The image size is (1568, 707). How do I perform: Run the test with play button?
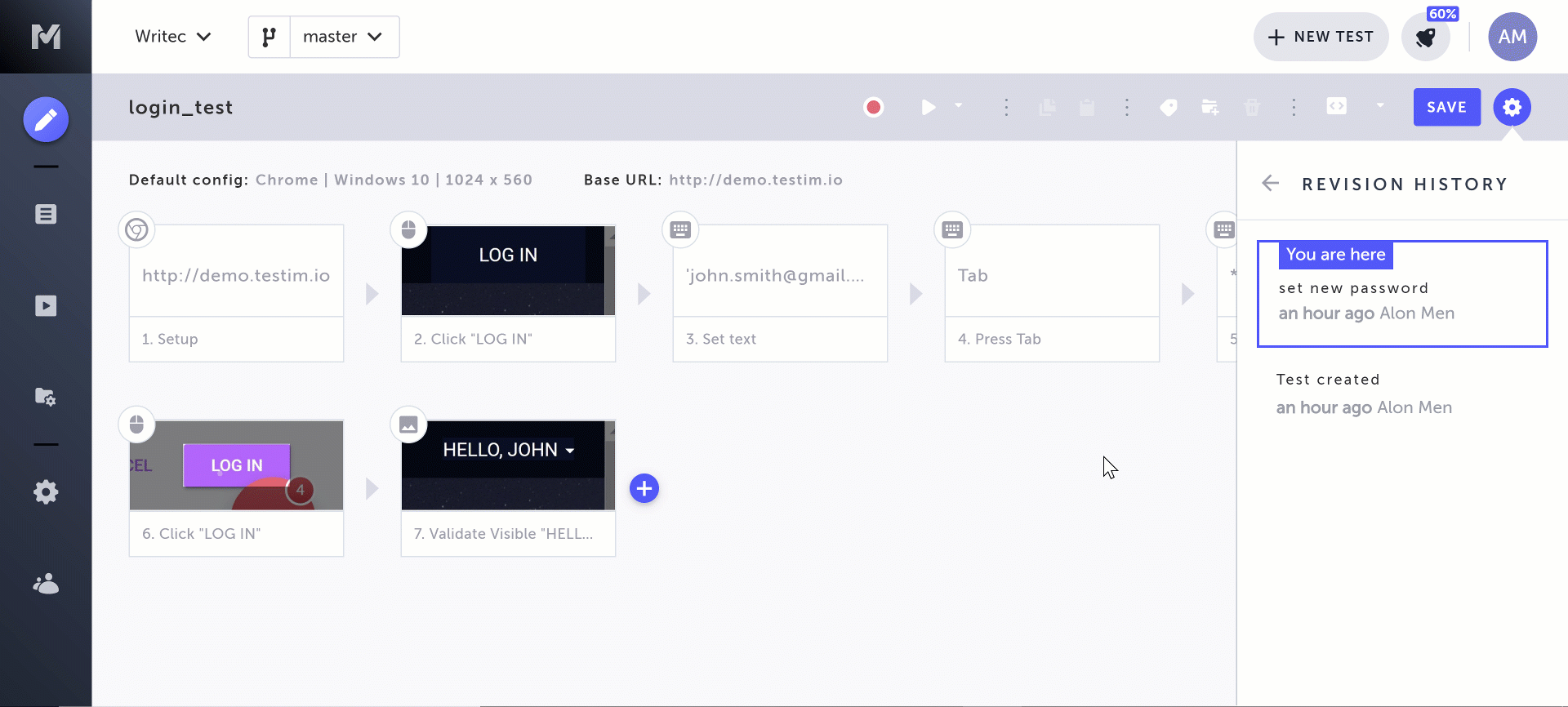click(x=929, y=107)
